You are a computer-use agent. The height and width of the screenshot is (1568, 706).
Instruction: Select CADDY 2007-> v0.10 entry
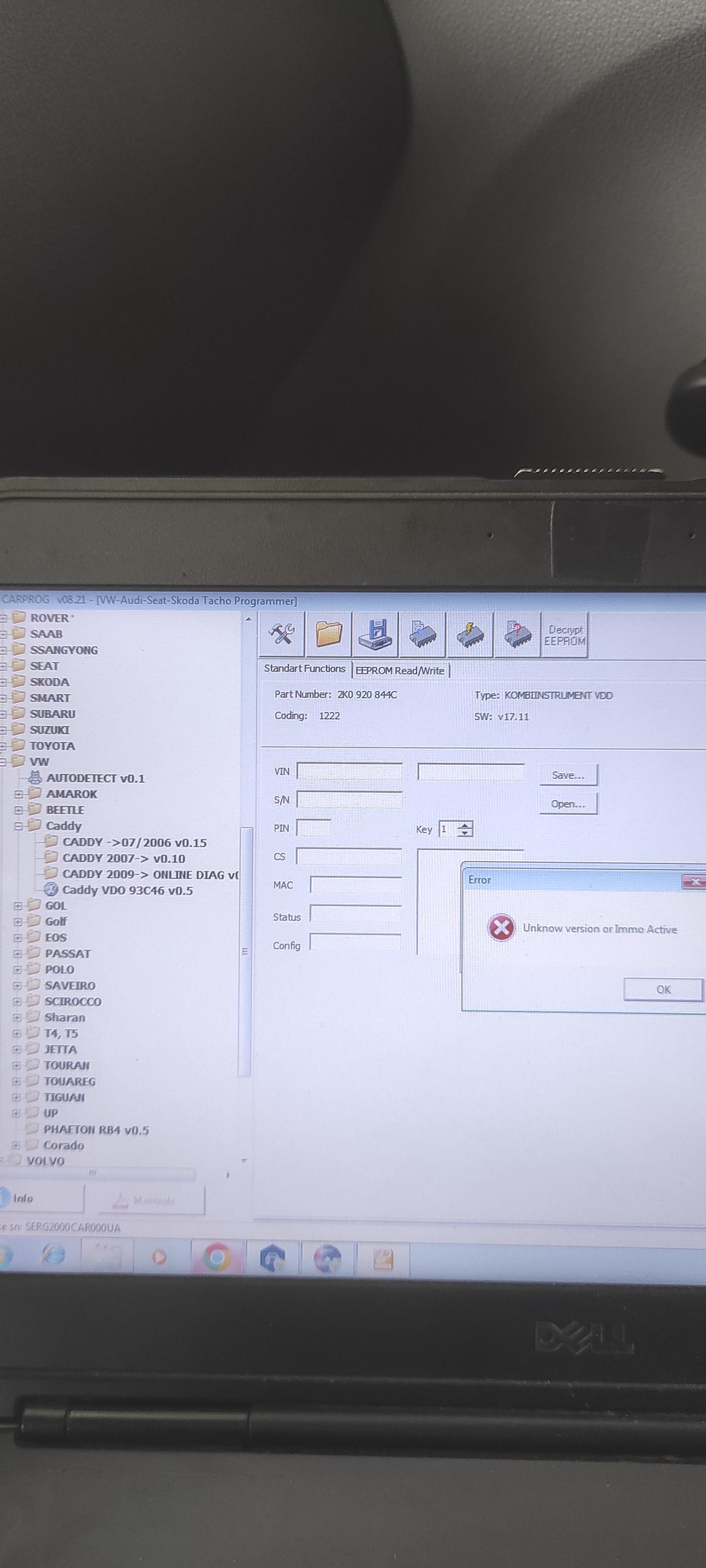(x=124, y=858)
